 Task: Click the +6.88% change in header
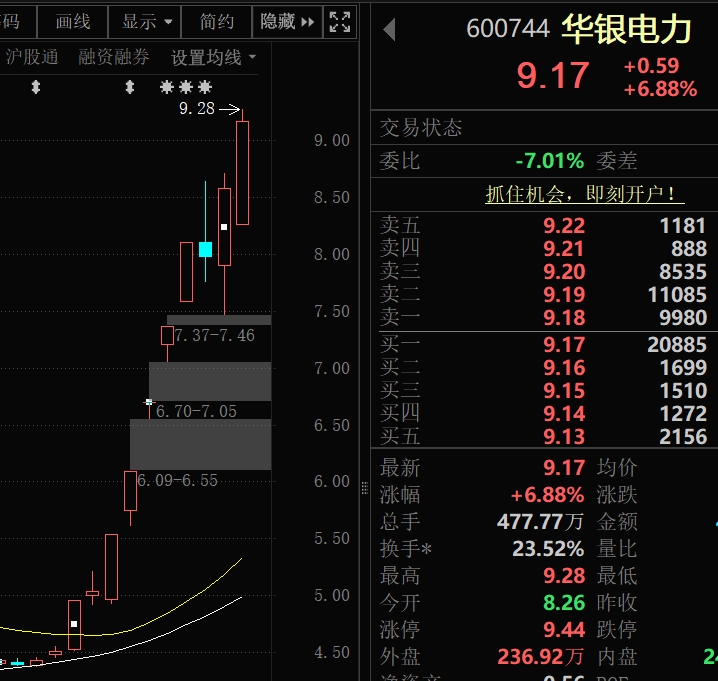coord(660,89)
